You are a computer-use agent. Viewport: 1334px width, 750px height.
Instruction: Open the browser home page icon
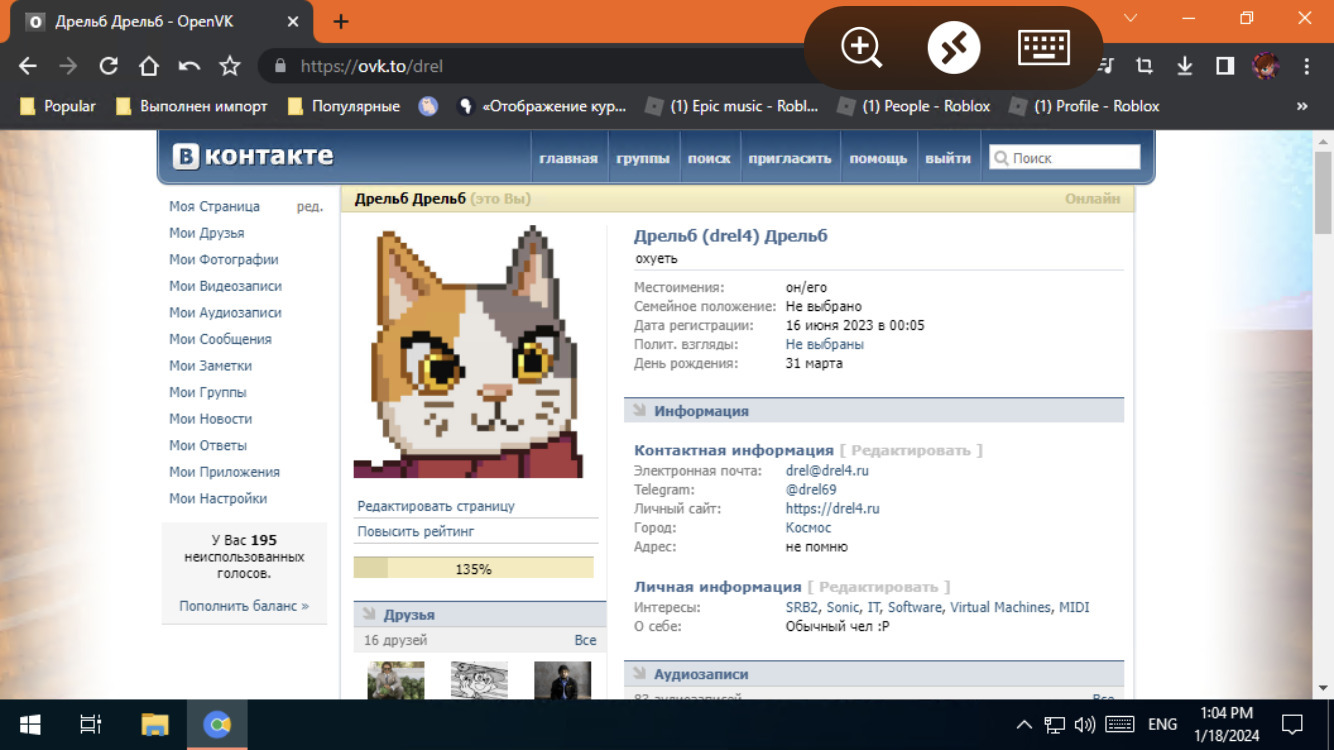149,66
